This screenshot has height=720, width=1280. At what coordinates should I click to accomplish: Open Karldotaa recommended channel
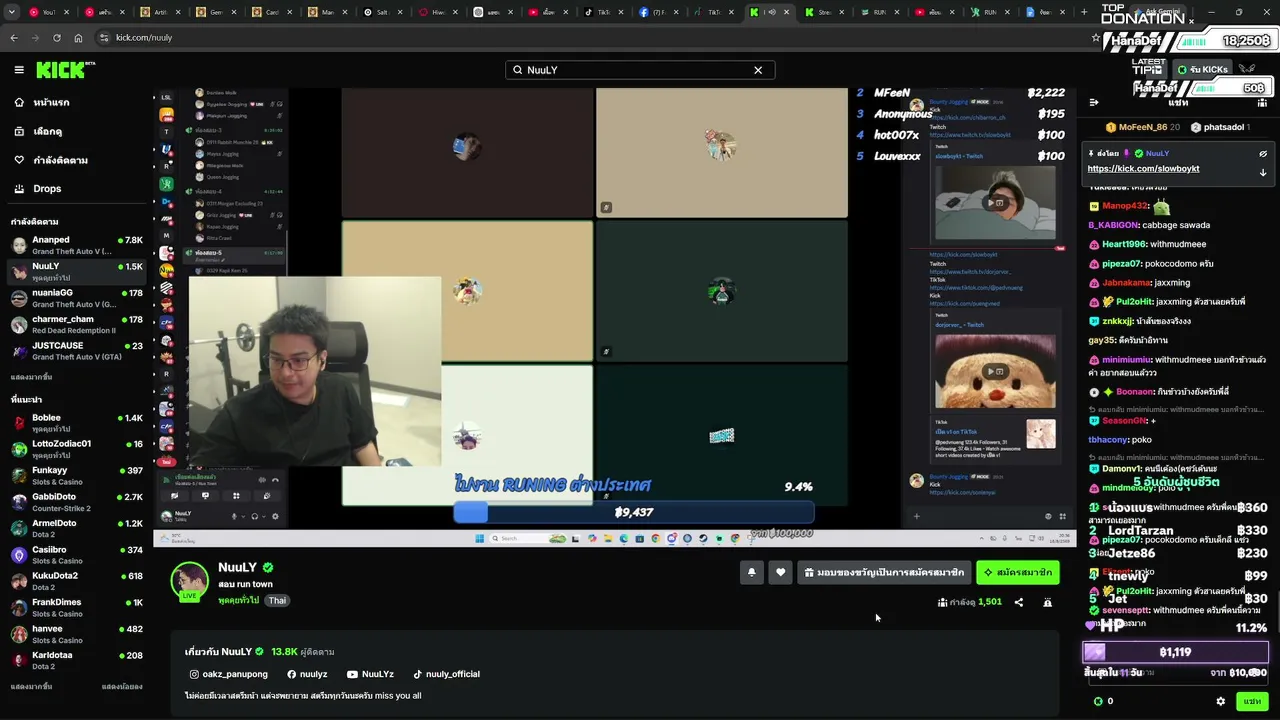tap(78, 660)
